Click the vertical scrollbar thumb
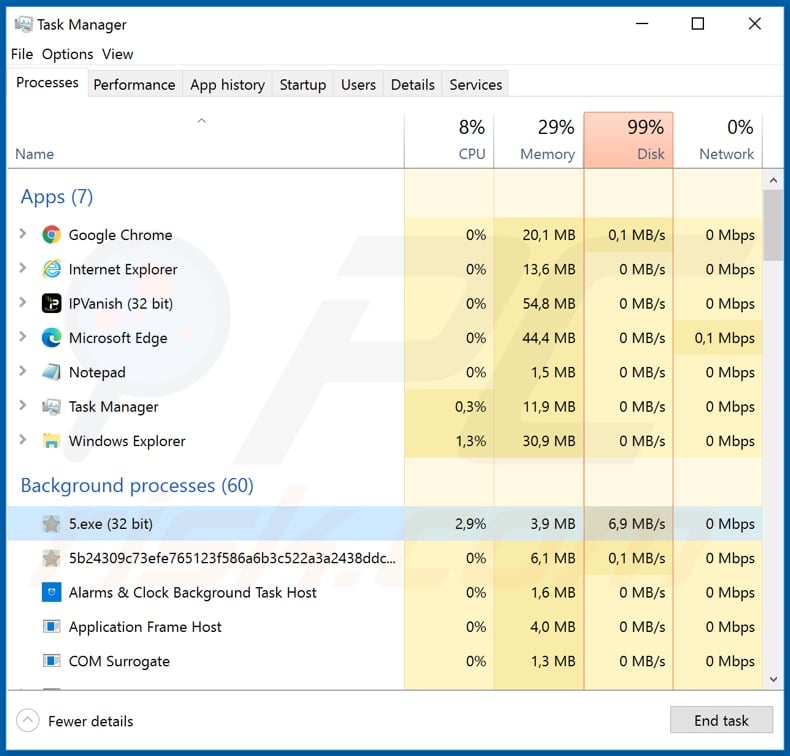790x756 pixels. coord(773,225)
